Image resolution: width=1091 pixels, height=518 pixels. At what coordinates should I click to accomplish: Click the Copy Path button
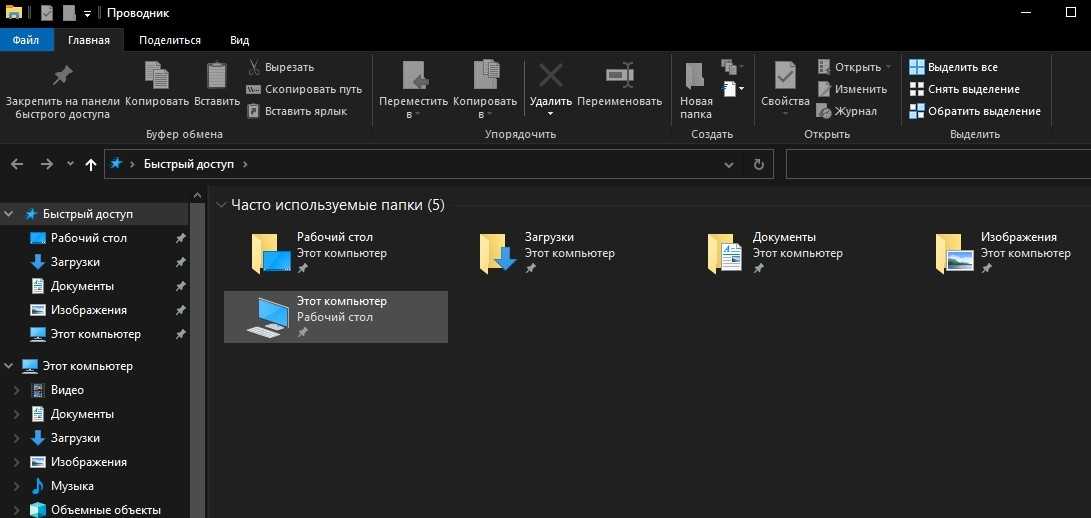[303, 89]
